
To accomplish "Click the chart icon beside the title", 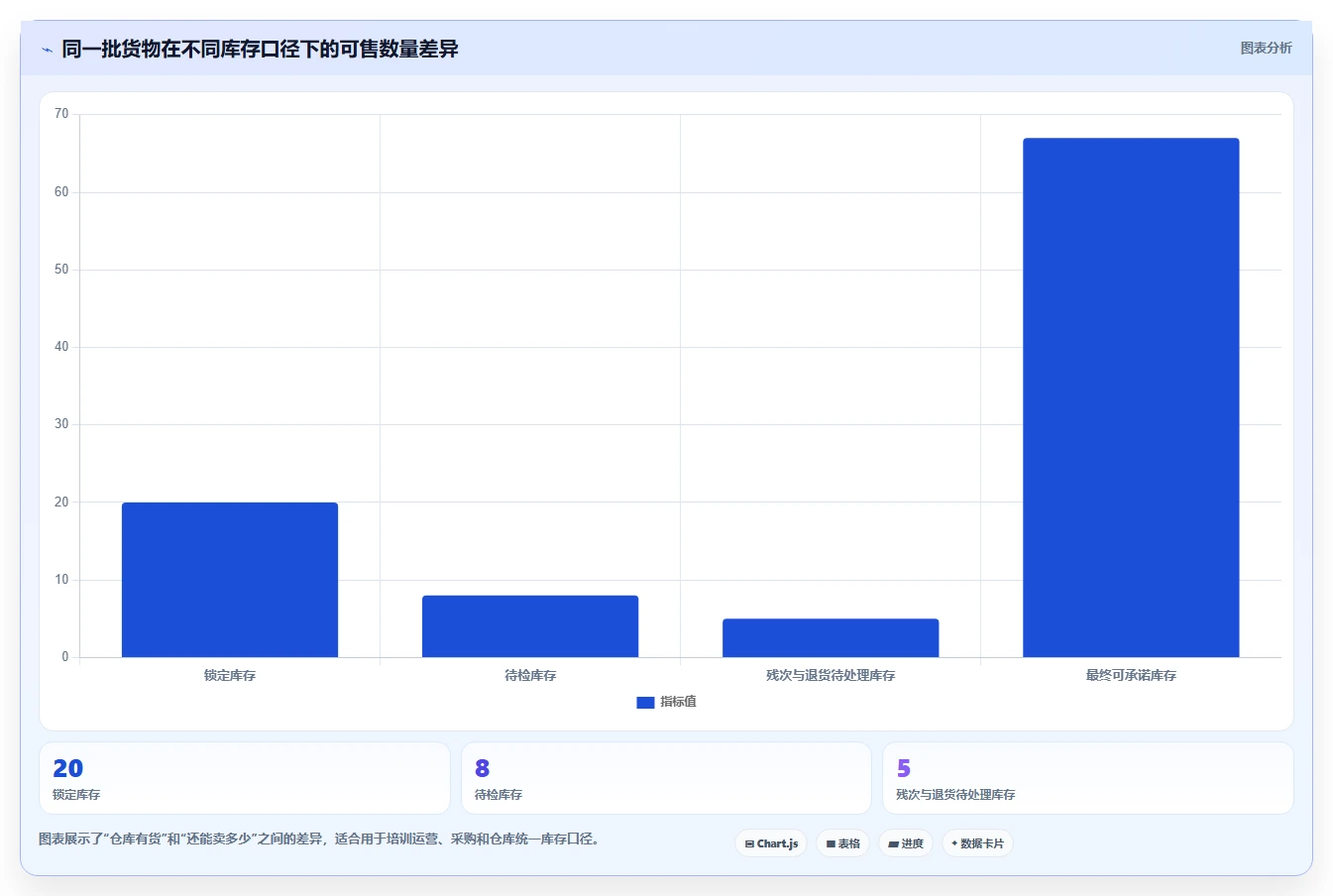I will point(47,50).
